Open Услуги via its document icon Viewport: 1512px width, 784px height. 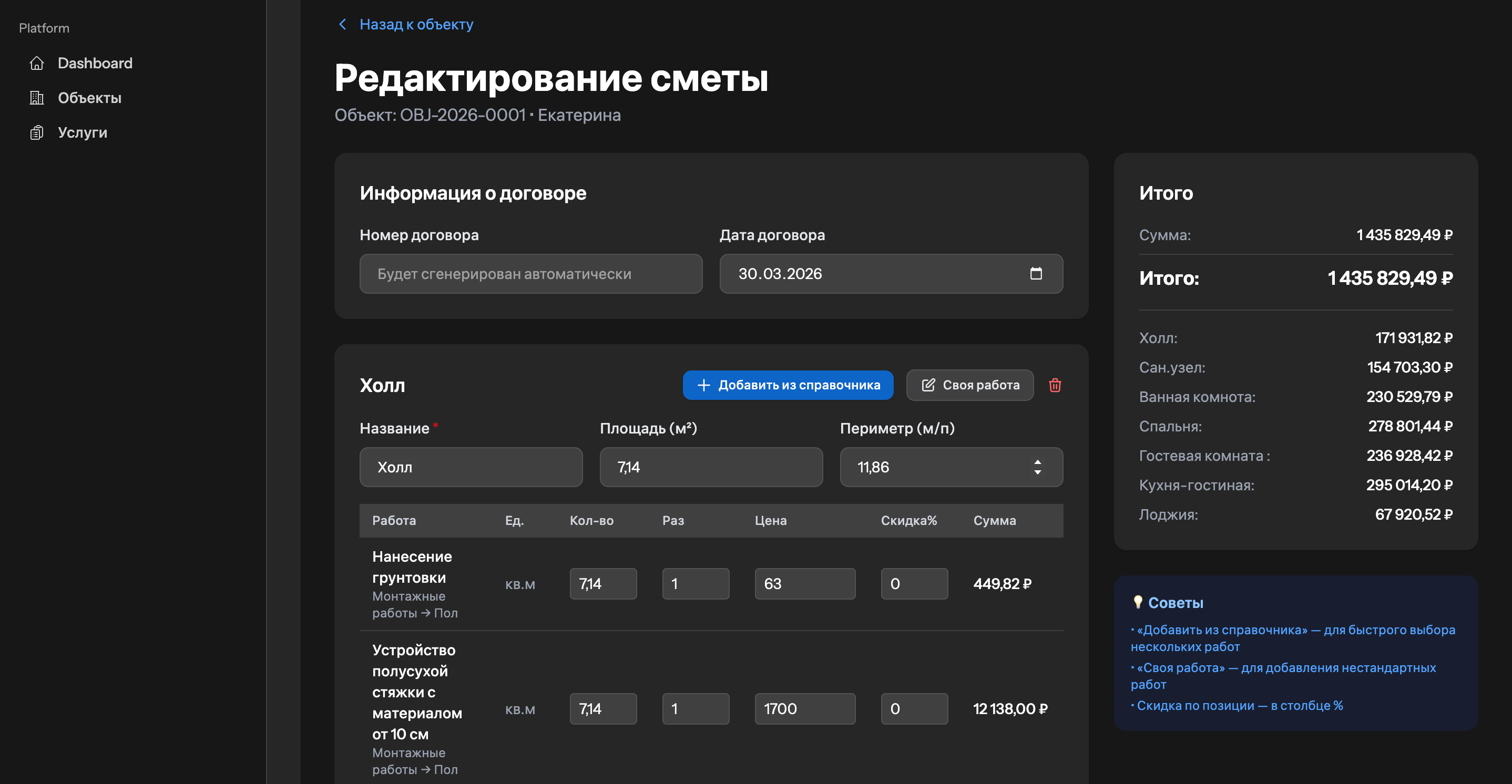tap(36, 132)
